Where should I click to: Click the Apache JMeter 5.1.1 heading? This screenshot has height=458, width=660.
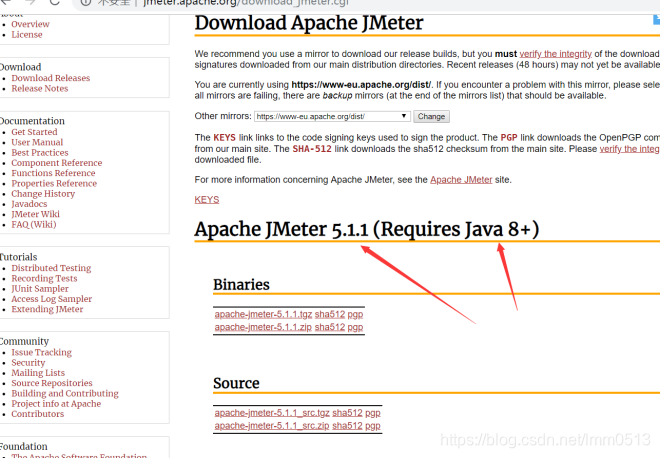(367, 229)
